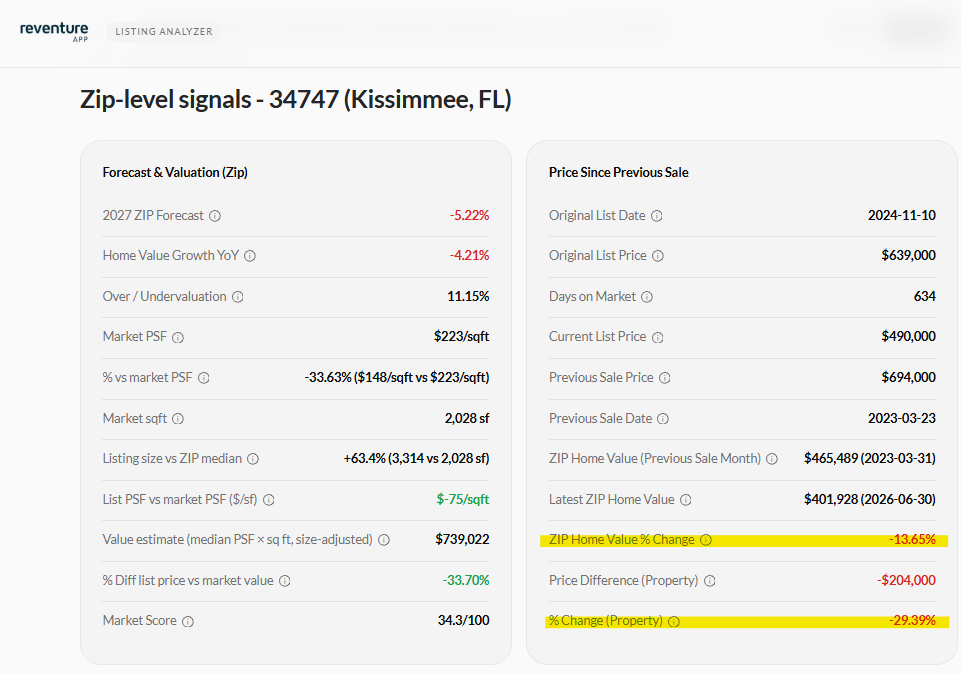Click the $223/sqft Market PSF value
The height and width of the screenshot is (674, 961).
[x=462, y=336]
